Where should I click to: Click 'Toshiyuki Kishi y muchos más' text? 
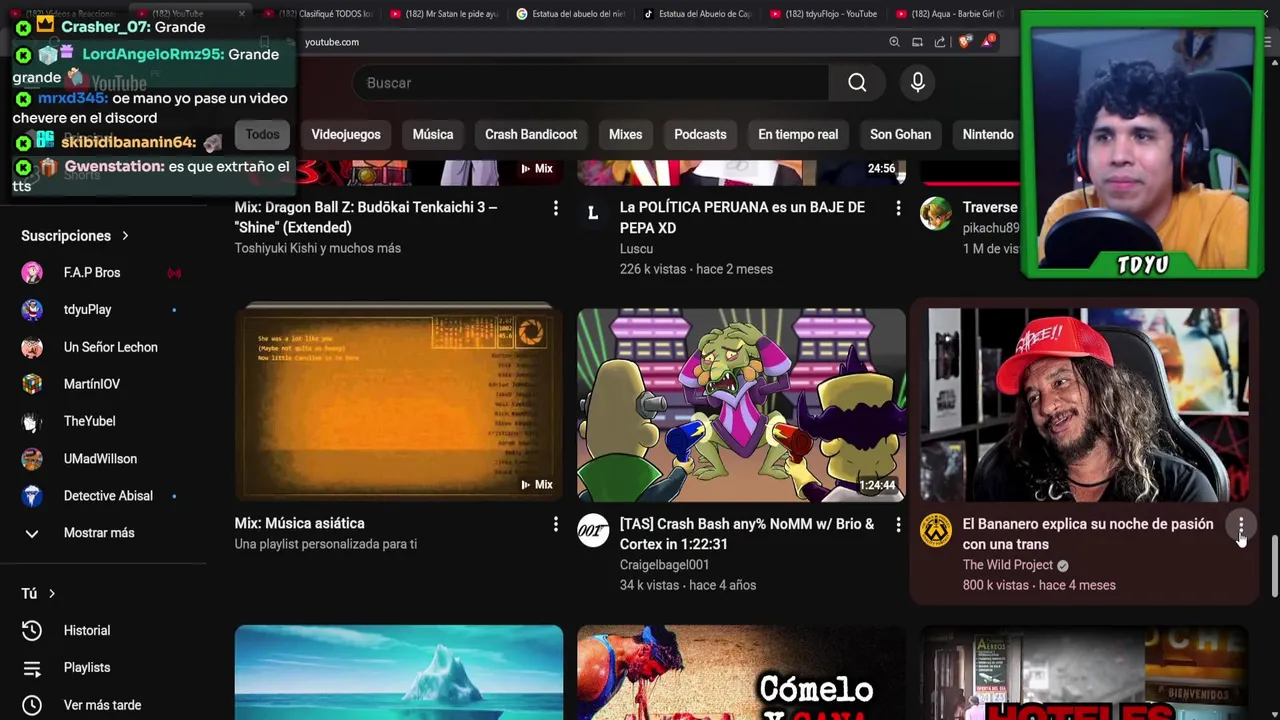click(x=318, y=248)
